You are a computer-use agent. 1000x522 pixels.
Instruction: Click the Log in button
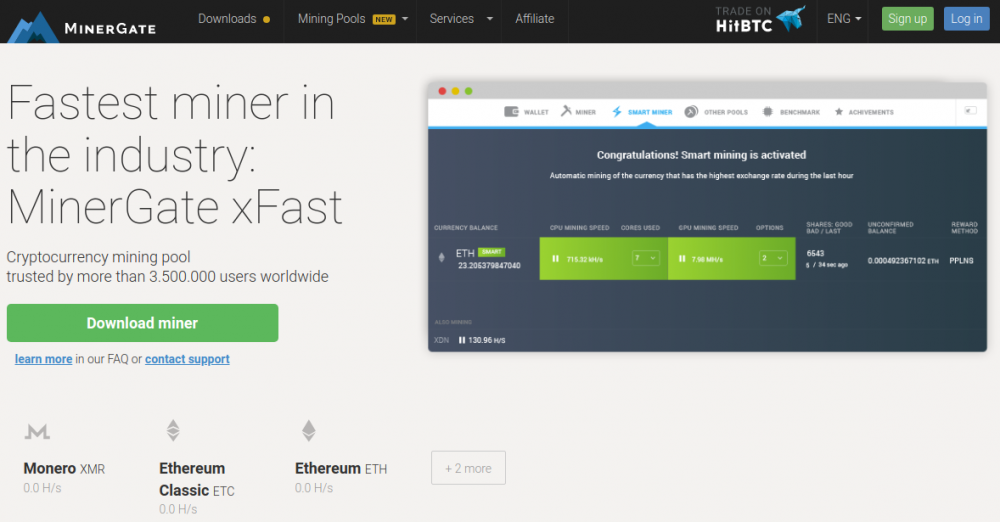(966, 19)
